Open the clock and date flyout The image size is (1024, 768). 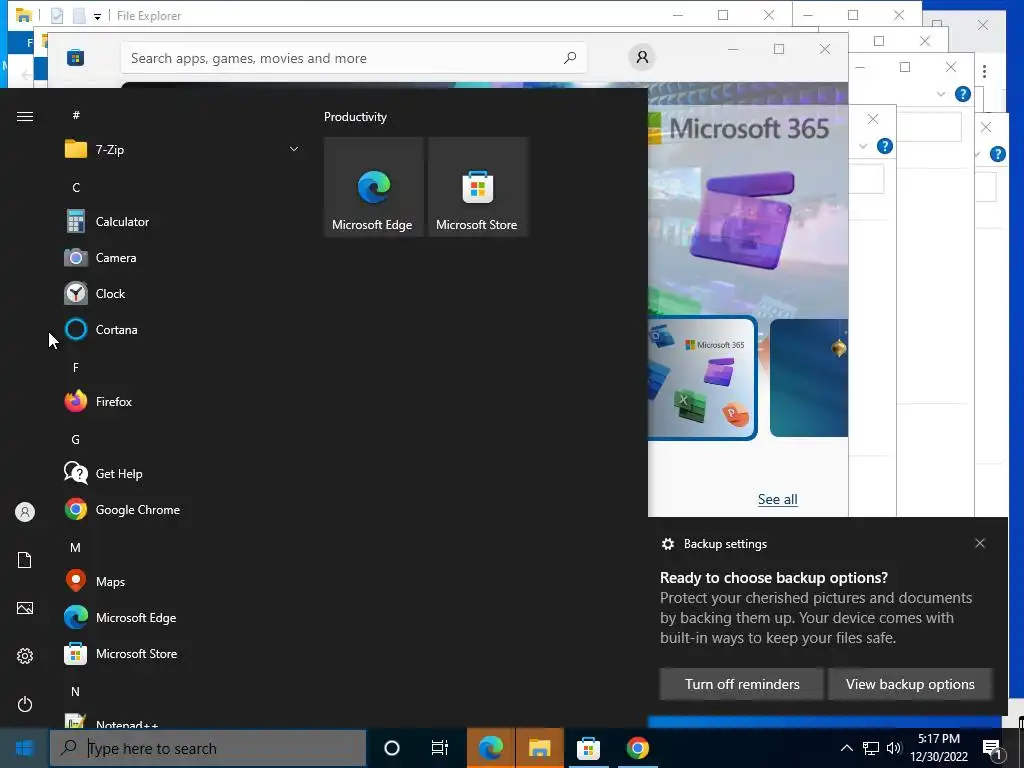tap(939, 748)
